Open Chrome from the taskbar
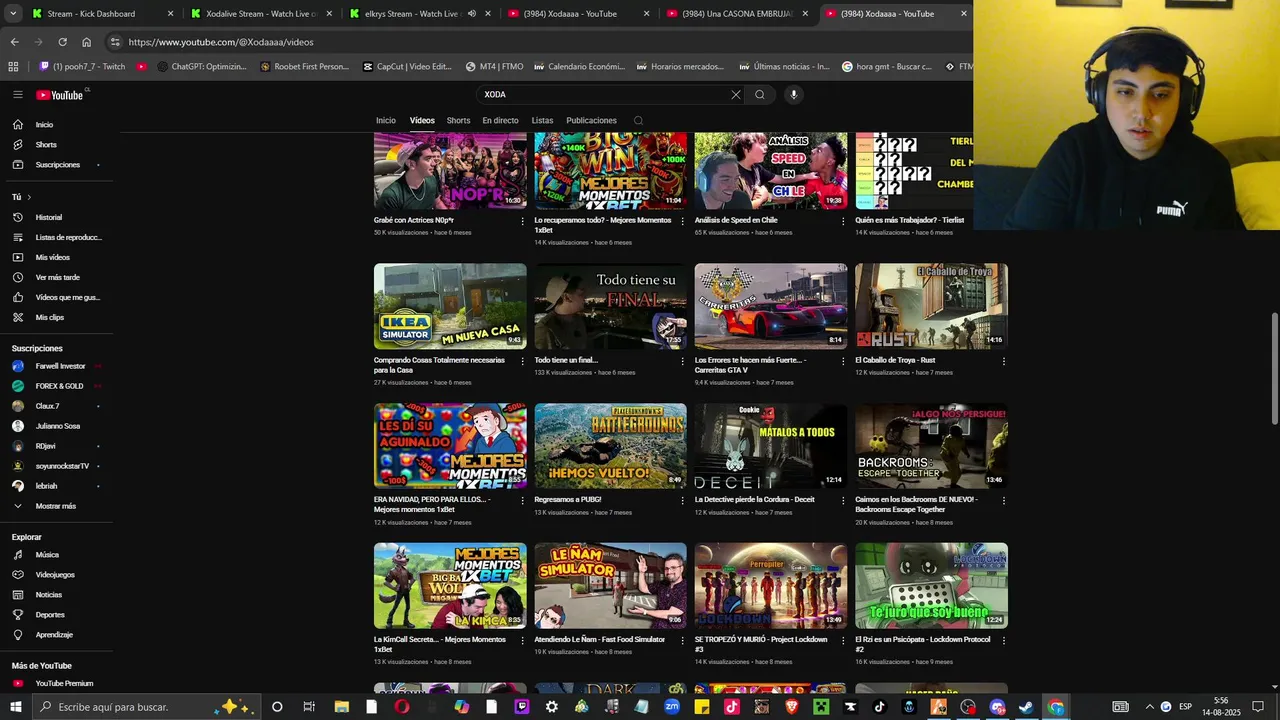 pyautogui.click(x=1056, y=707)
